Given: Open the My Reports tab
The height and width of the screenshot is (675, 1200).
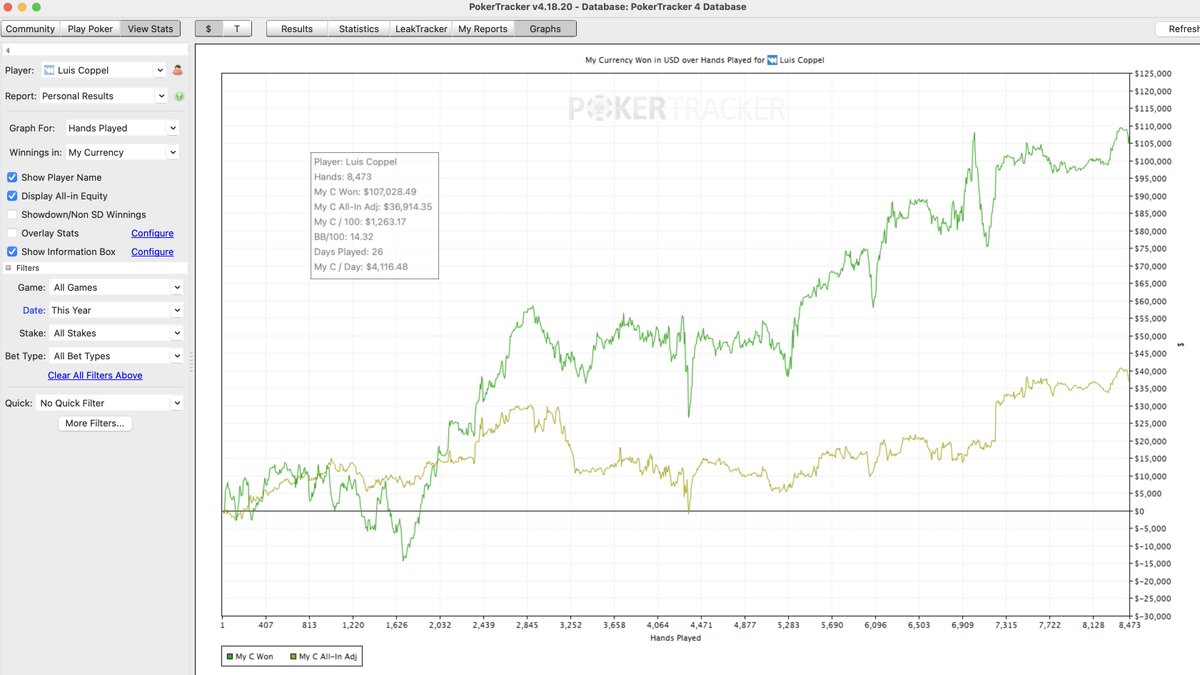Looking at the screenshot, I should (483, 29).
